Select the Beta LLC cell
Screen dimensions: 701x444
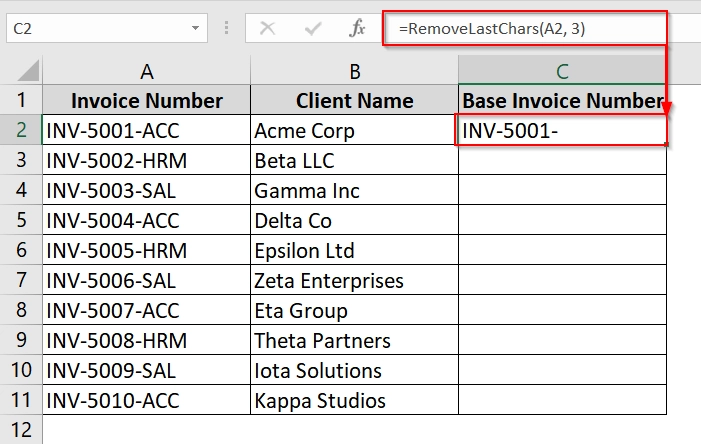(x=355, y=160)
